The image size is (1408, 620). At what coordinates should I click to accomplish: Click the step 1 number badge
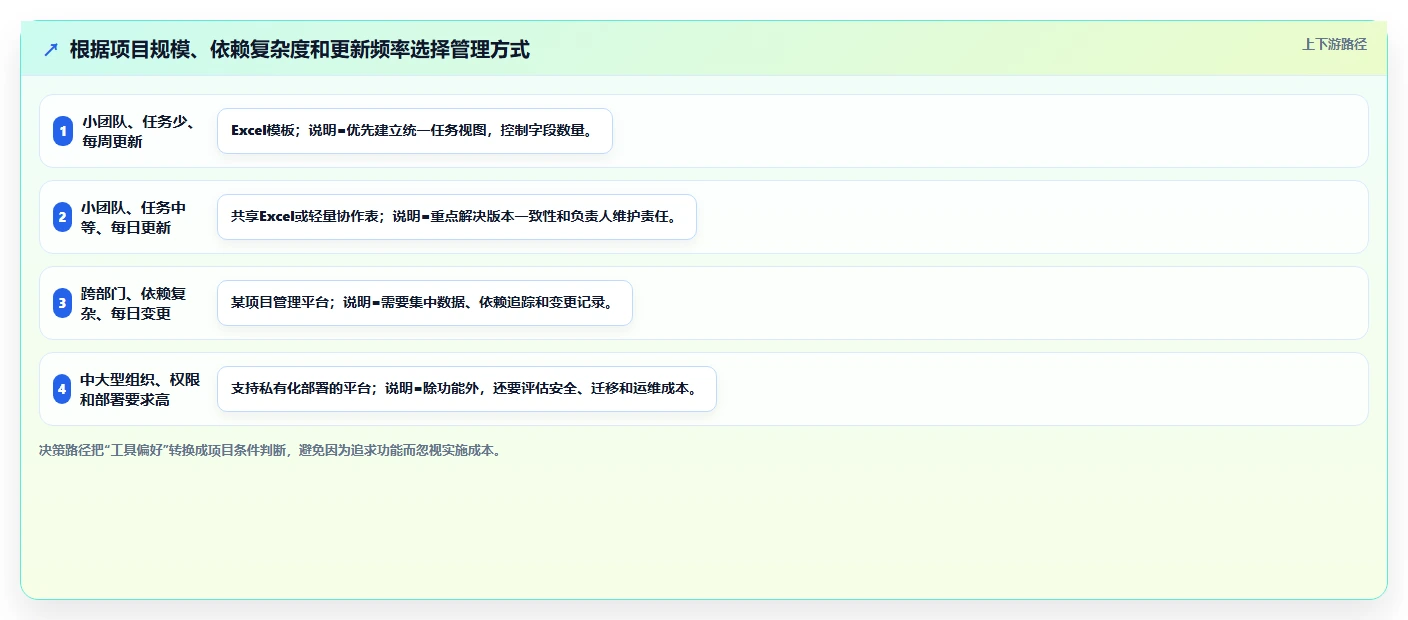point(63,131)
